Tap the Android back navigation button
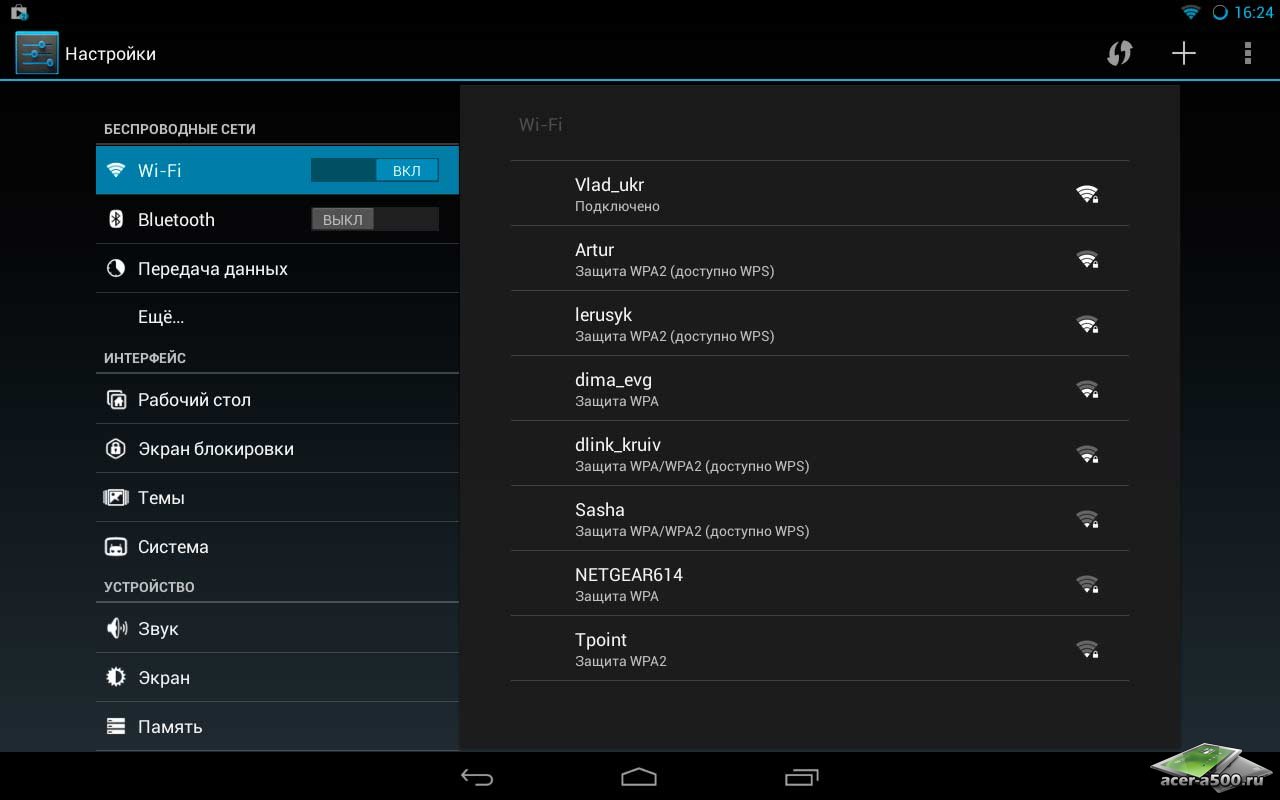1280x800 pixels. pos(477,777)
